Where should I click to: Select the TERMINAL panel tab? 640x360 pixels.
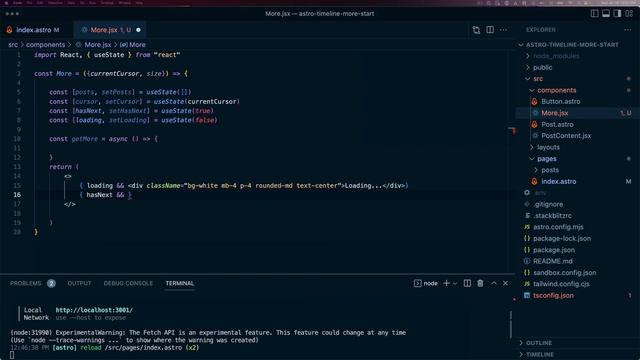(x=180, y=283)
